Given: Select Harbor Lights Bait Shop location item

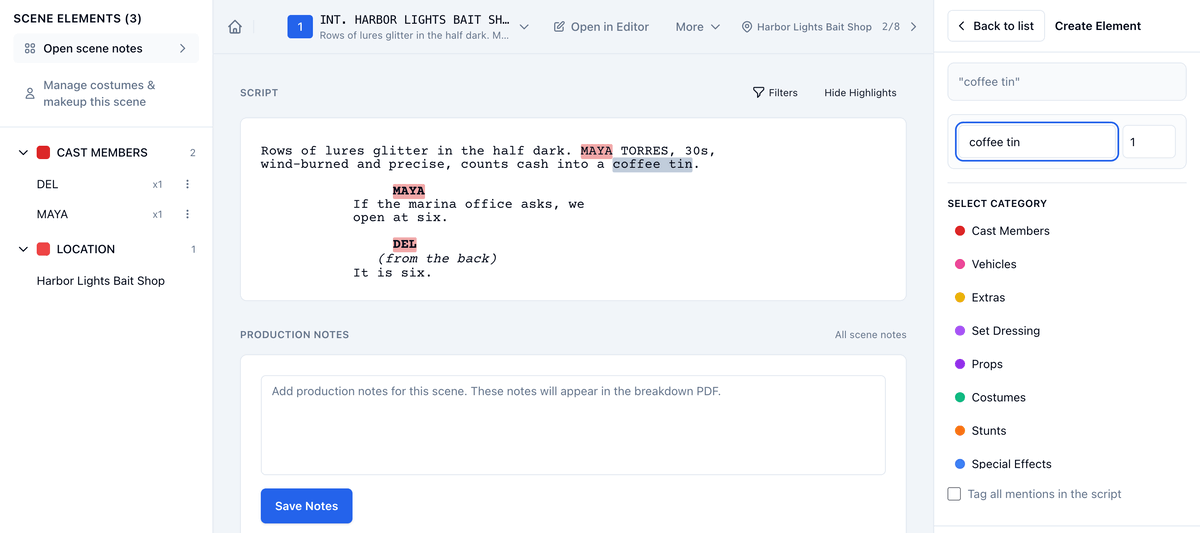Looking at the screenshot, I should point(101,281).
